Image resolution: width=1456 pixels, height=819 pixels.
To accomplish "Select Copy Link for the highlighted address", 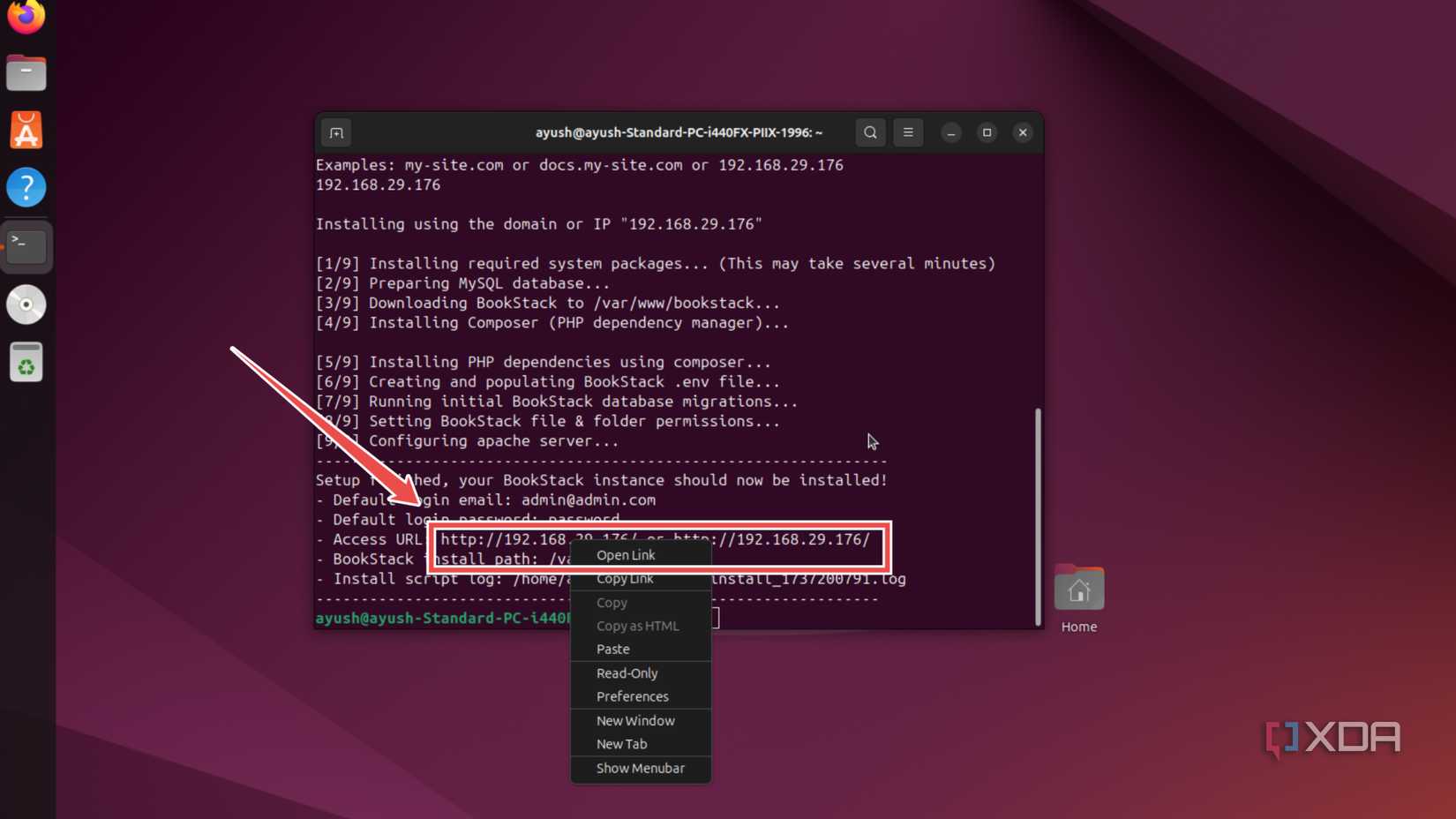I will pyautogui.click(x=624, y=578).
